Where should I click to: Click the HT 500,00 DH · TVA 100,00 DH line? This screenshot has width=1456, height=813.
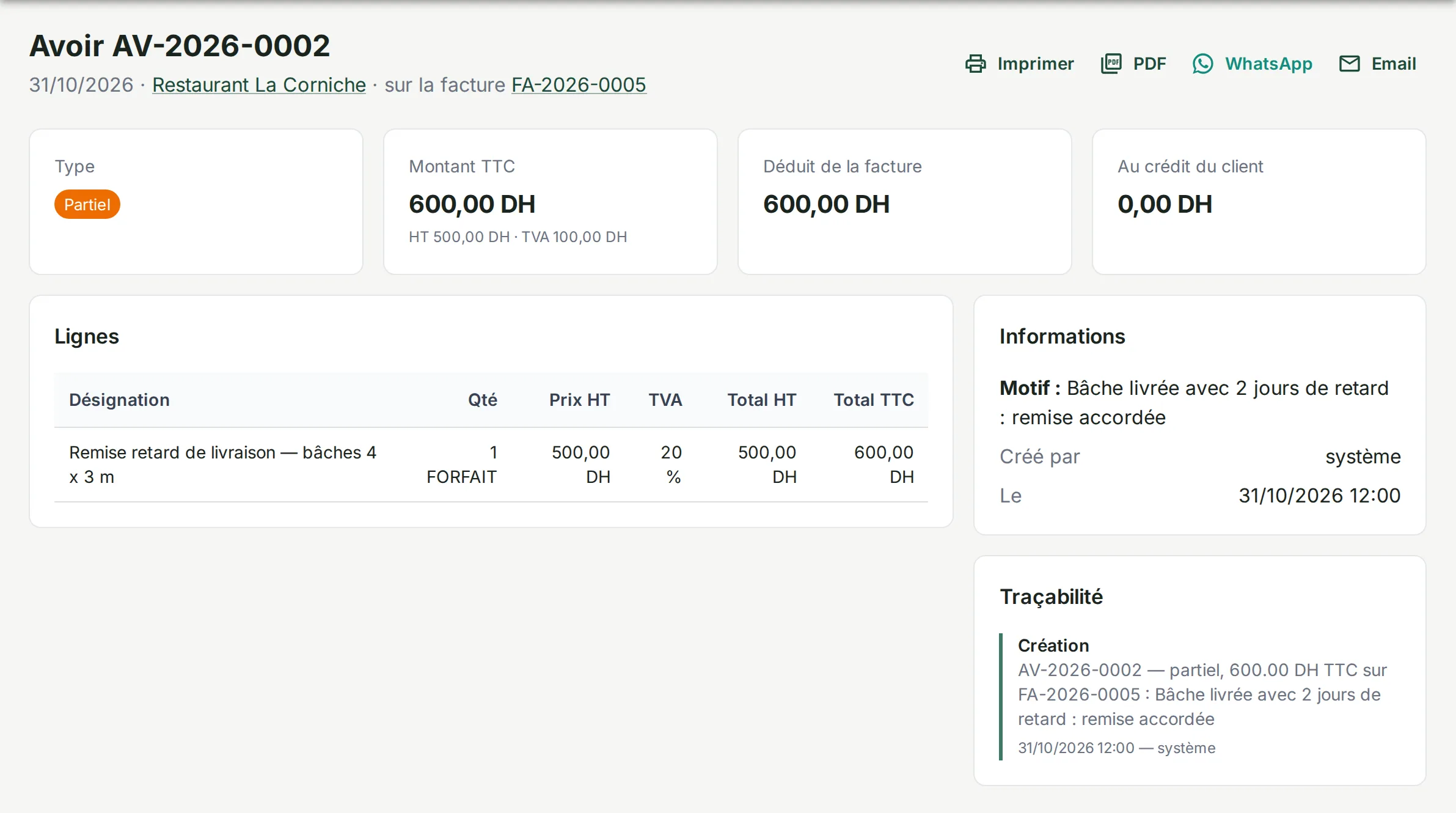(x=518, y=237)
